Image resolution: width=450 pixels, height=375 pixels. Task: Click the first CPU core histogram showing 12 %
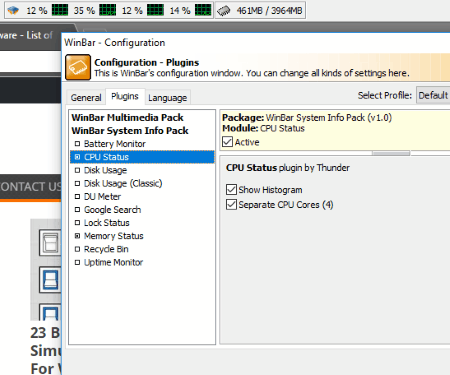pyautogui.click(x=60, y=10)
